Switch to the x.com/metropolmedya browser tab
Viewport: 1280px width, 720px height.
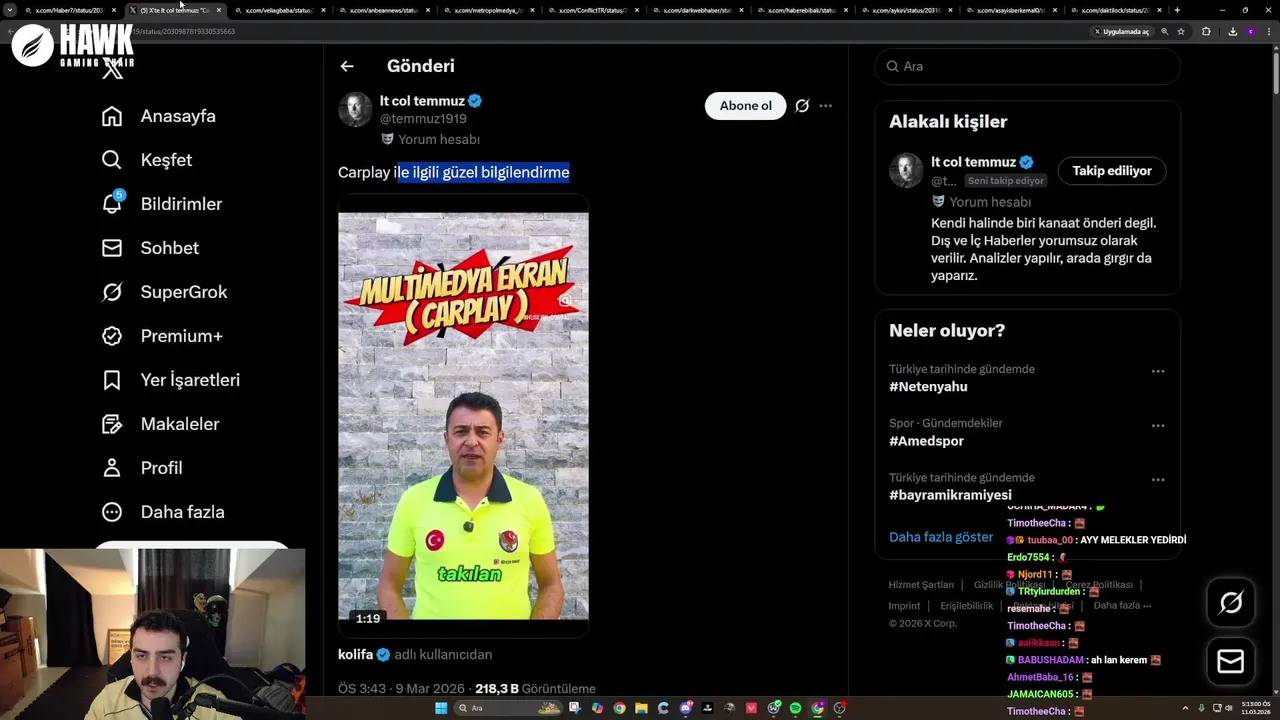[488, 10]
